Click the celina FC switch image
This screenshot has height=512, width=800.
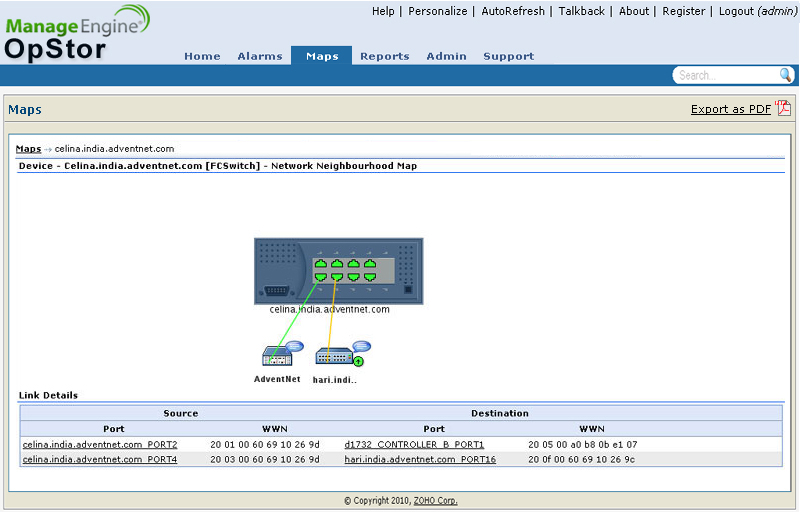pos(338,270)
